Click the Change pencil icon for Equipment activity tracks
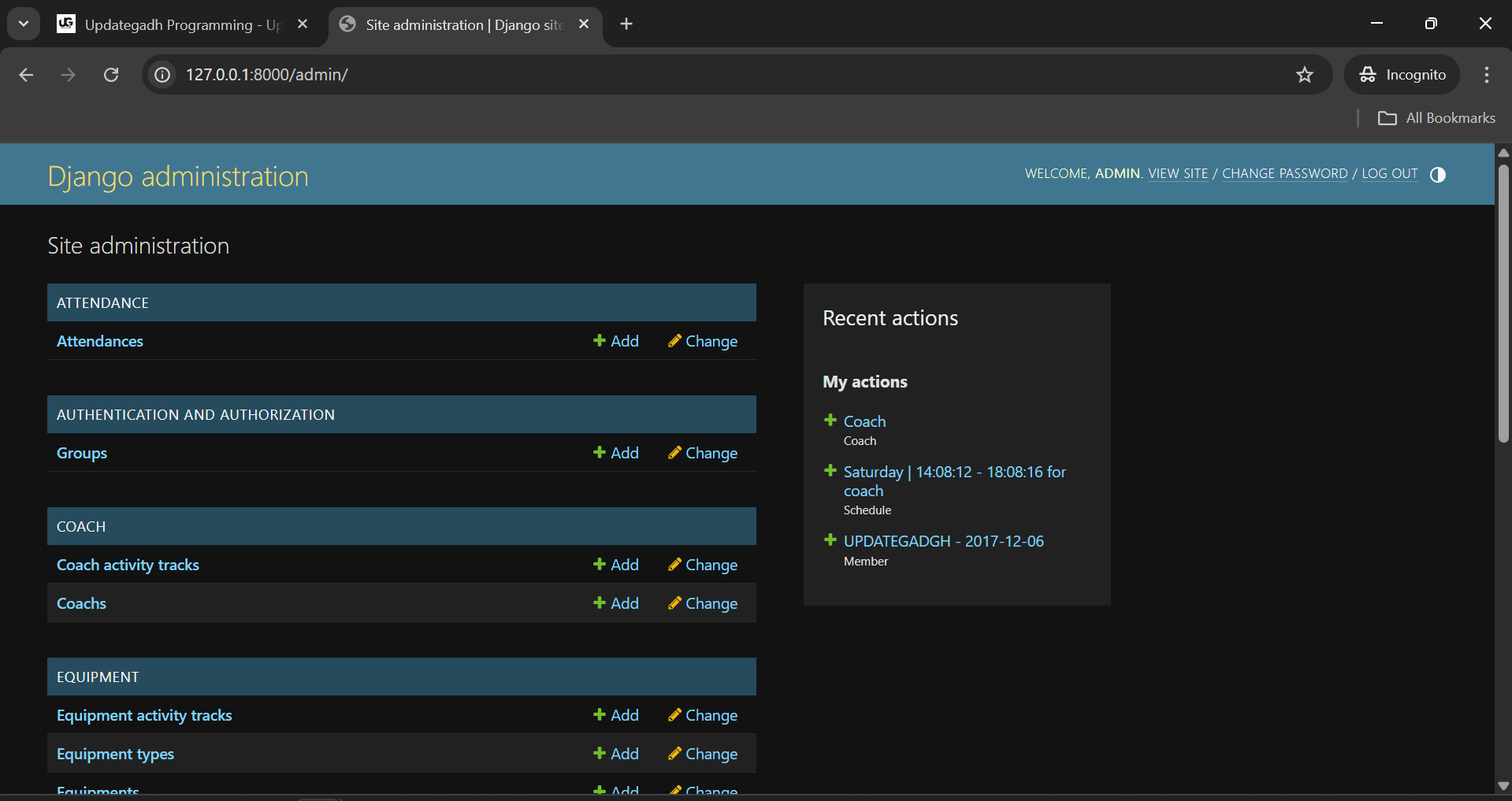The width and height of the screenshot is (1512, 801). [675, 715]
